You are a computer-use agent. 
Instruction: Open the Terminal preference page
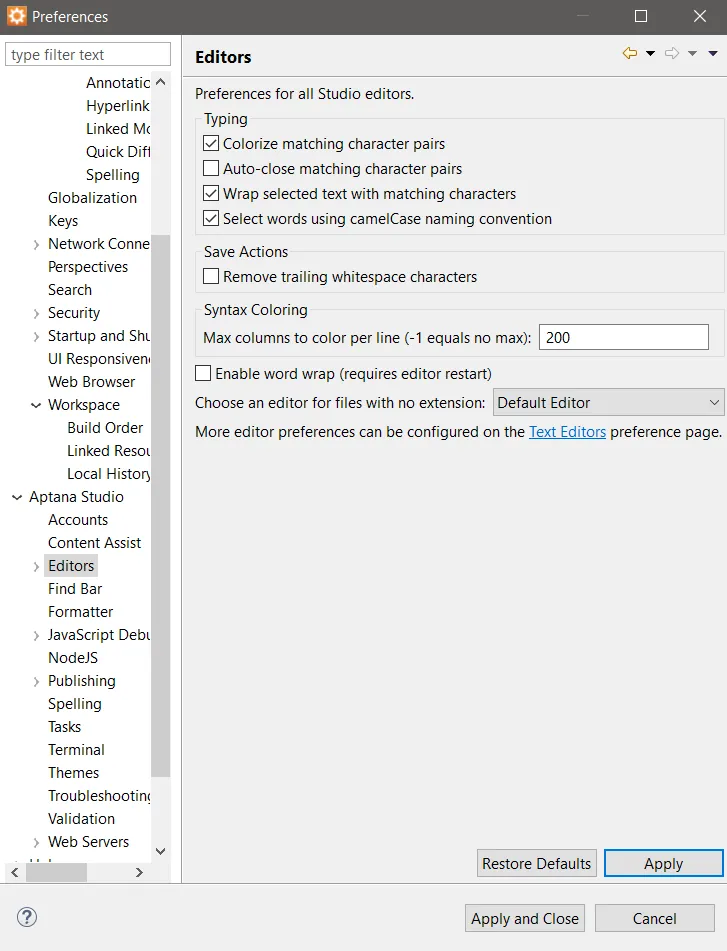(76, 750)
